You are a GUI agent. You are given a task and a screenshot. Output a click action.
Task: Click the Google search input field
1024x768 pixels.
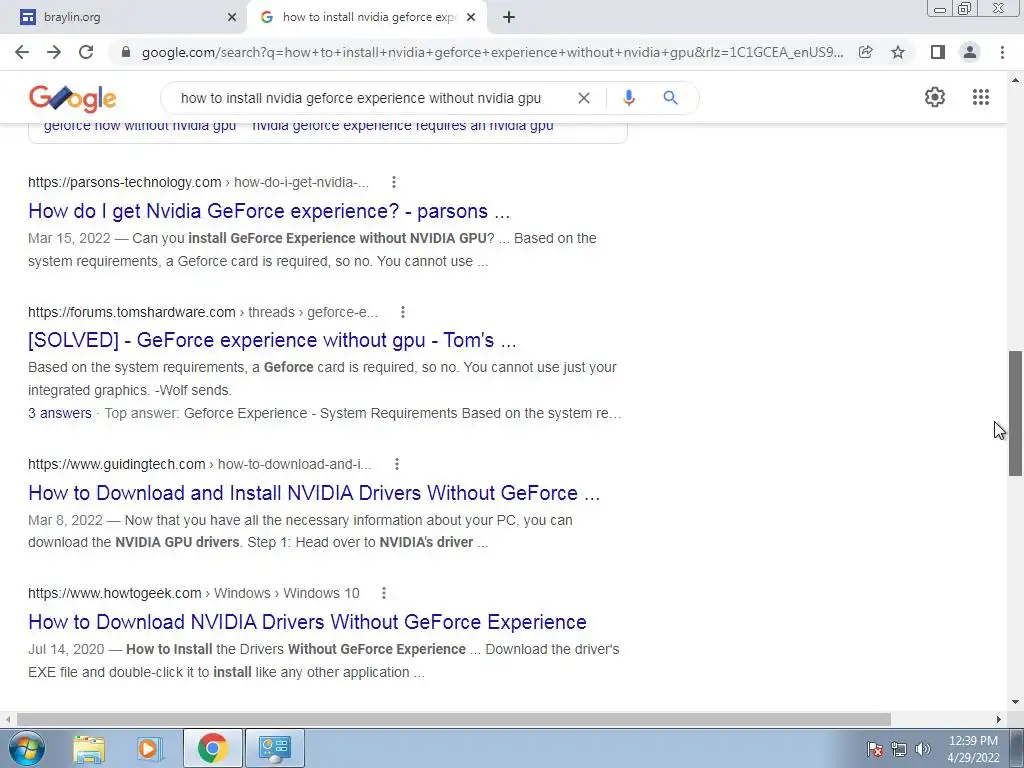361,98
